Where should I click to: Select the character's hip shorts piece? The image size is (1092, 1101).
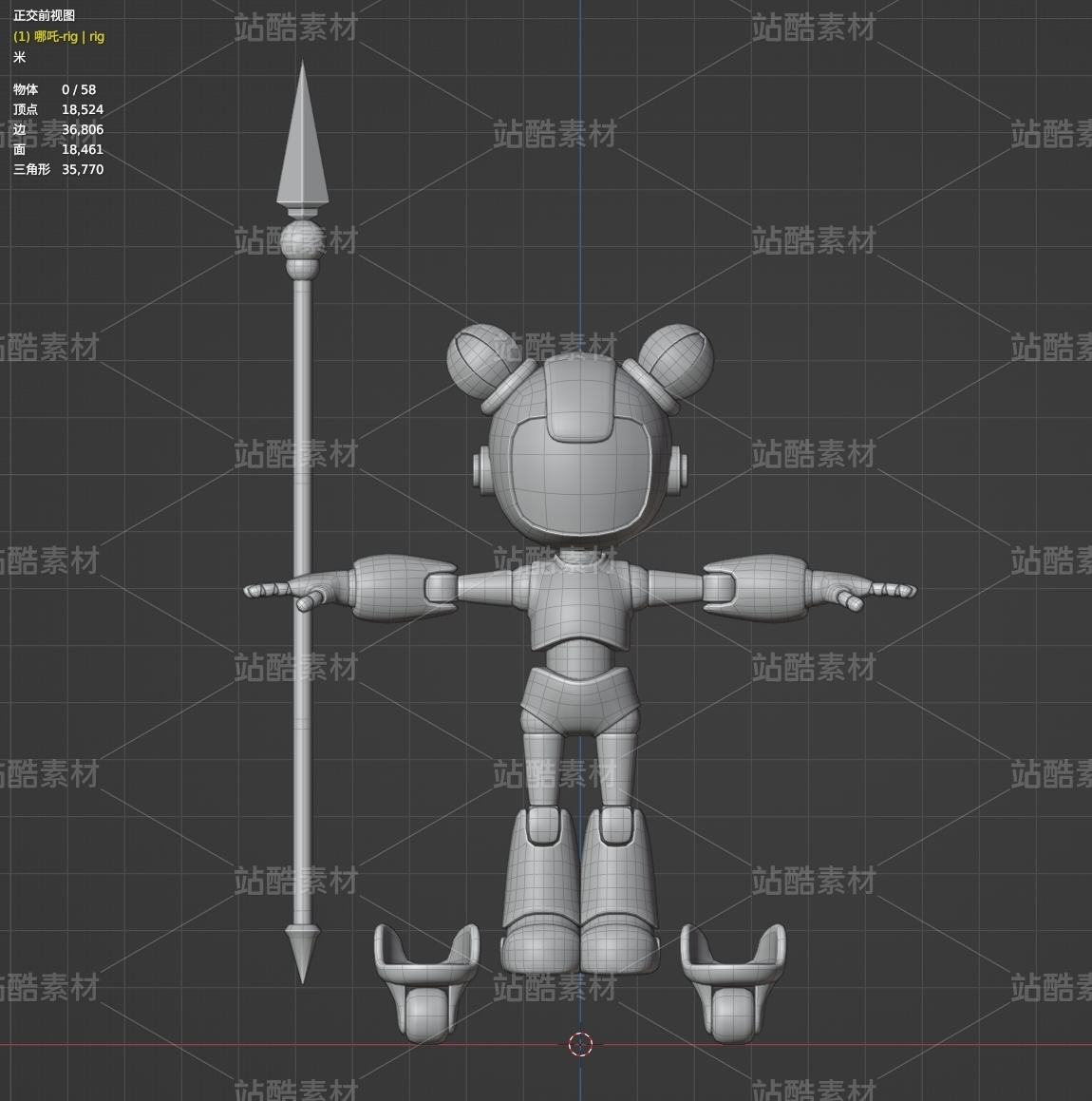579,701
